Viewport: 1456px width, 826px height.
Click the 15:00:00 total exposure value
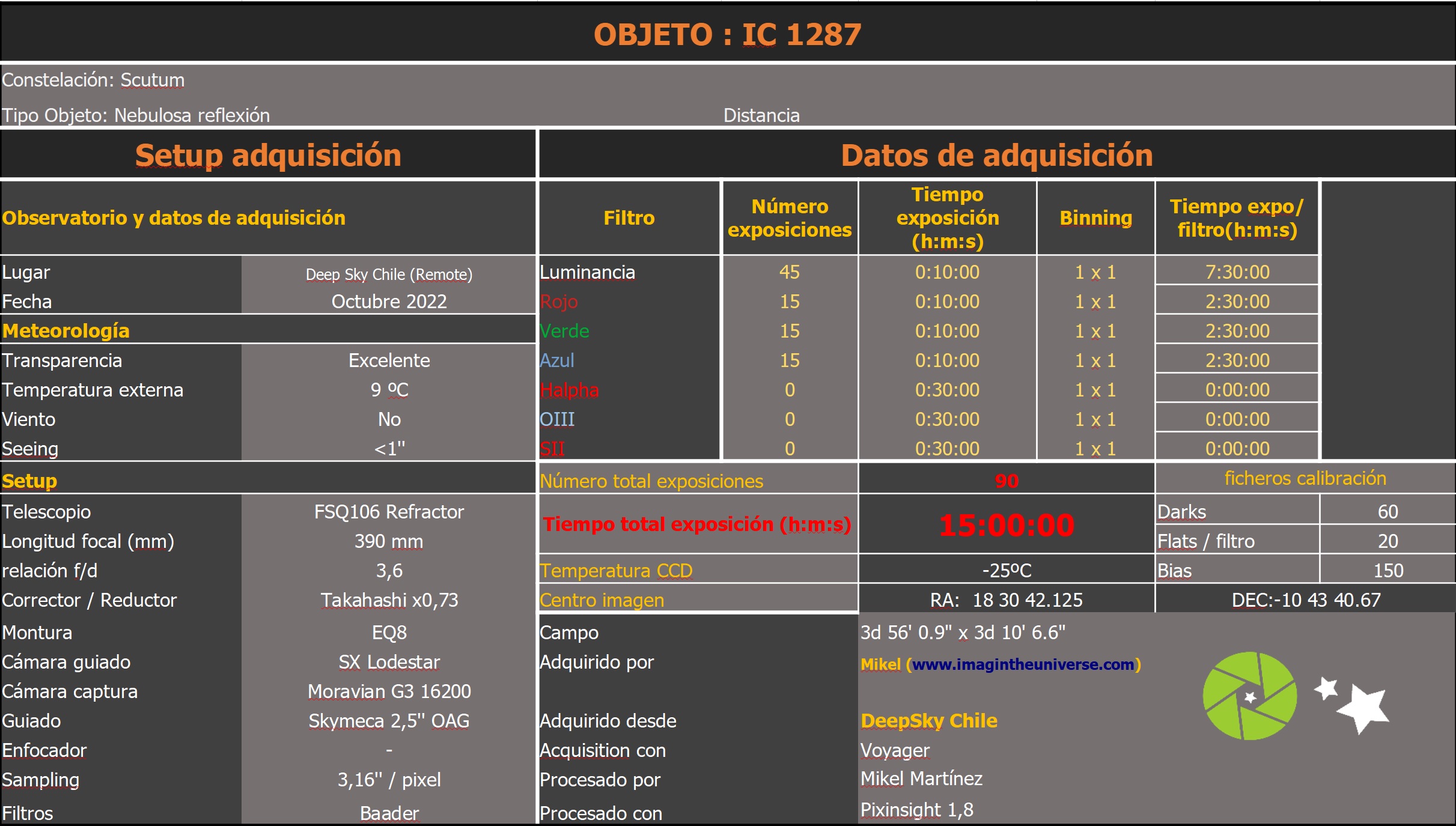pyautogui.click(x=1007, y=524)
